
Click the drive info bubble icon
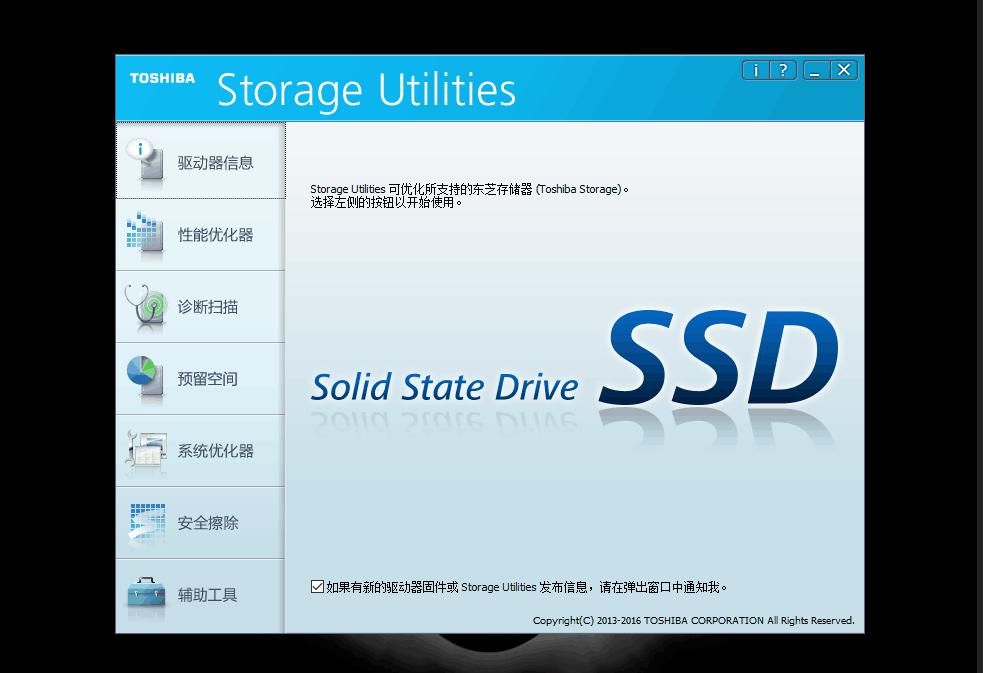pyautogui.click(x=145, y=160)
